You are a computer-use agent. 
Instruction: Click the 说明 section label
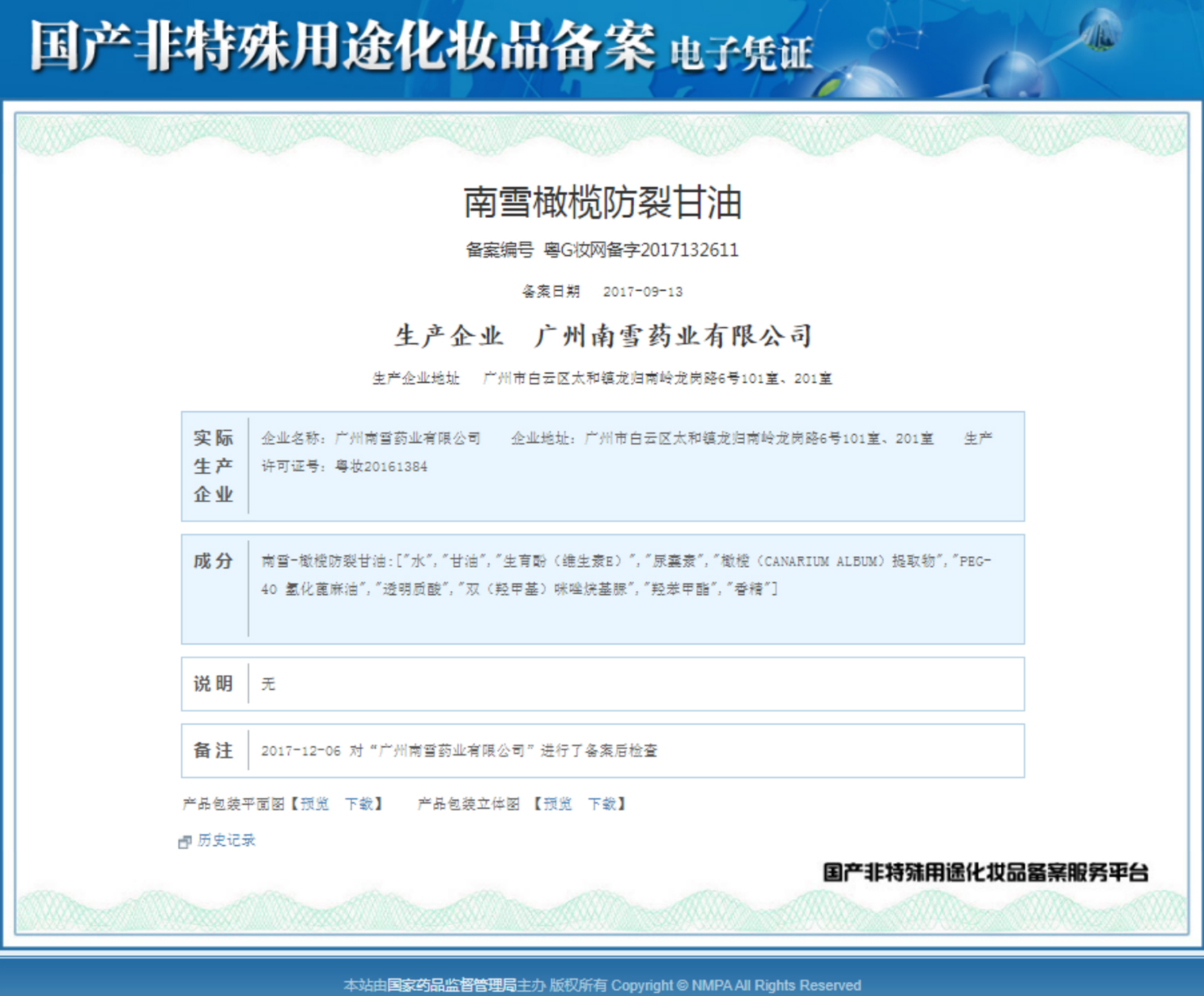(214, 684)
